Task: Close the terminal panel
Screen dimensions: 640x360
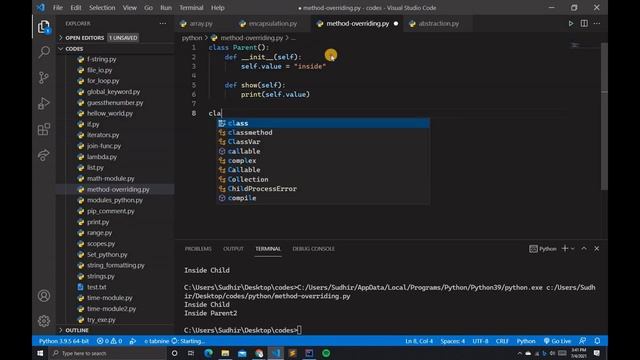Action: click(597, 248)
